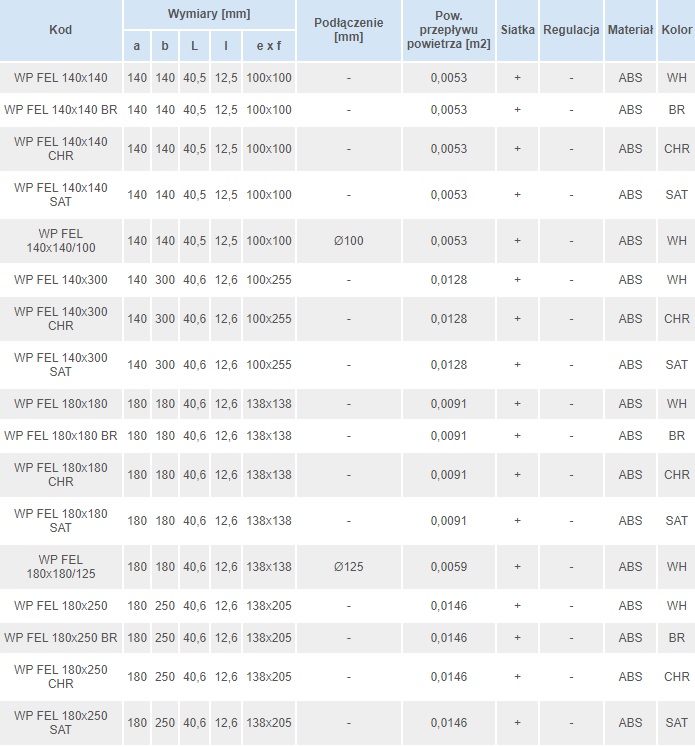Screen dimensions: 695x747
Task: Click the Ø100 connection value
Action: point(348,241)
